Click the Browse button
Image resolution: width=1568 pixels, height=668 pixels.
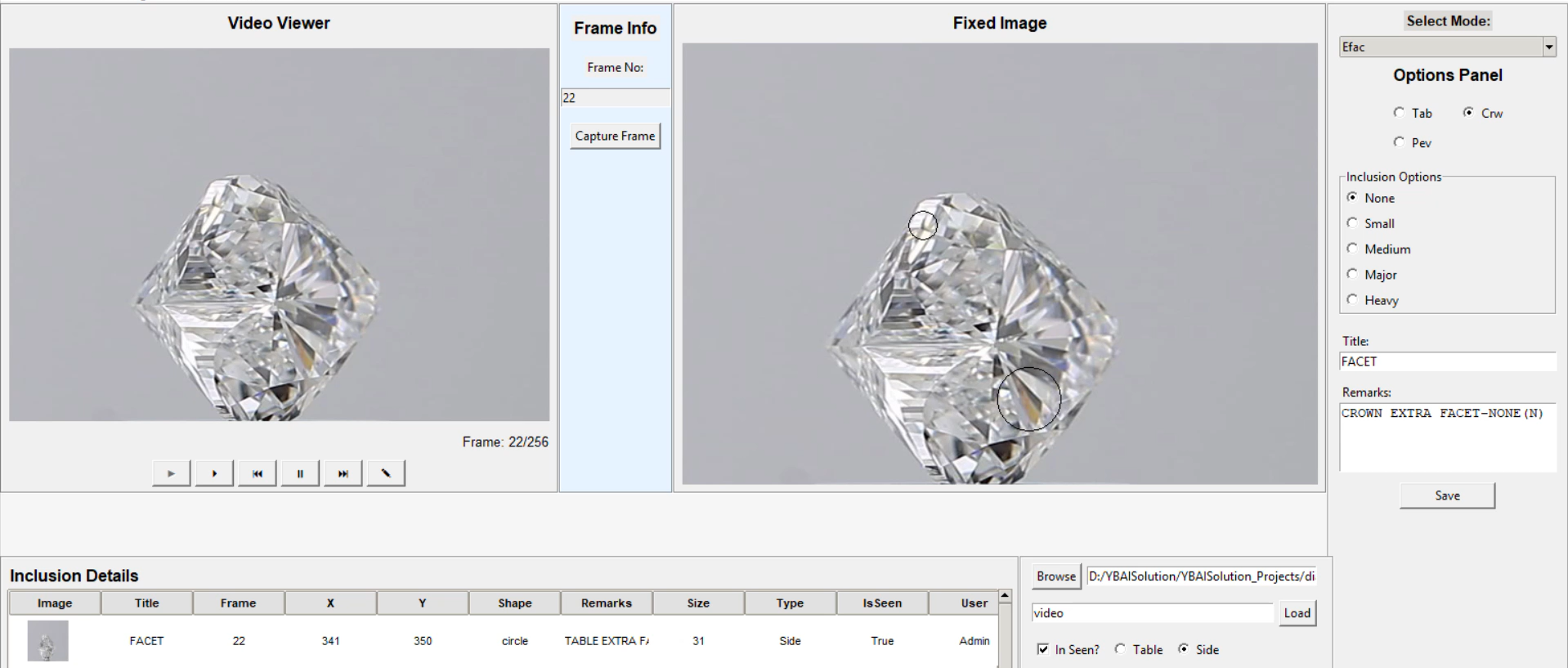pos(1056,576)
